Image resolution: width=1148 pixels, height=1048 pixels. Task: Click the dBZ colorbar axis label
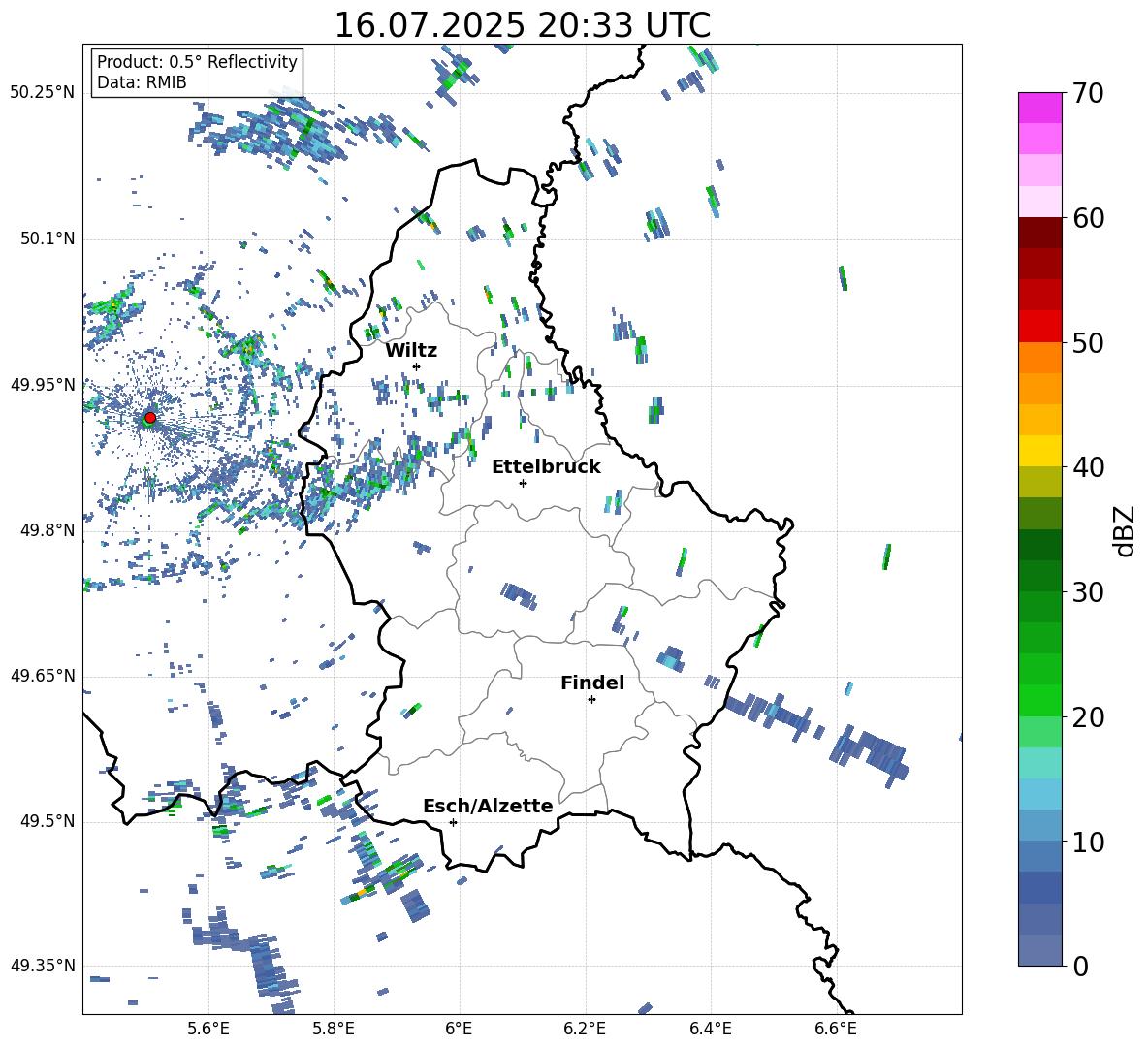click(1126, 530)
